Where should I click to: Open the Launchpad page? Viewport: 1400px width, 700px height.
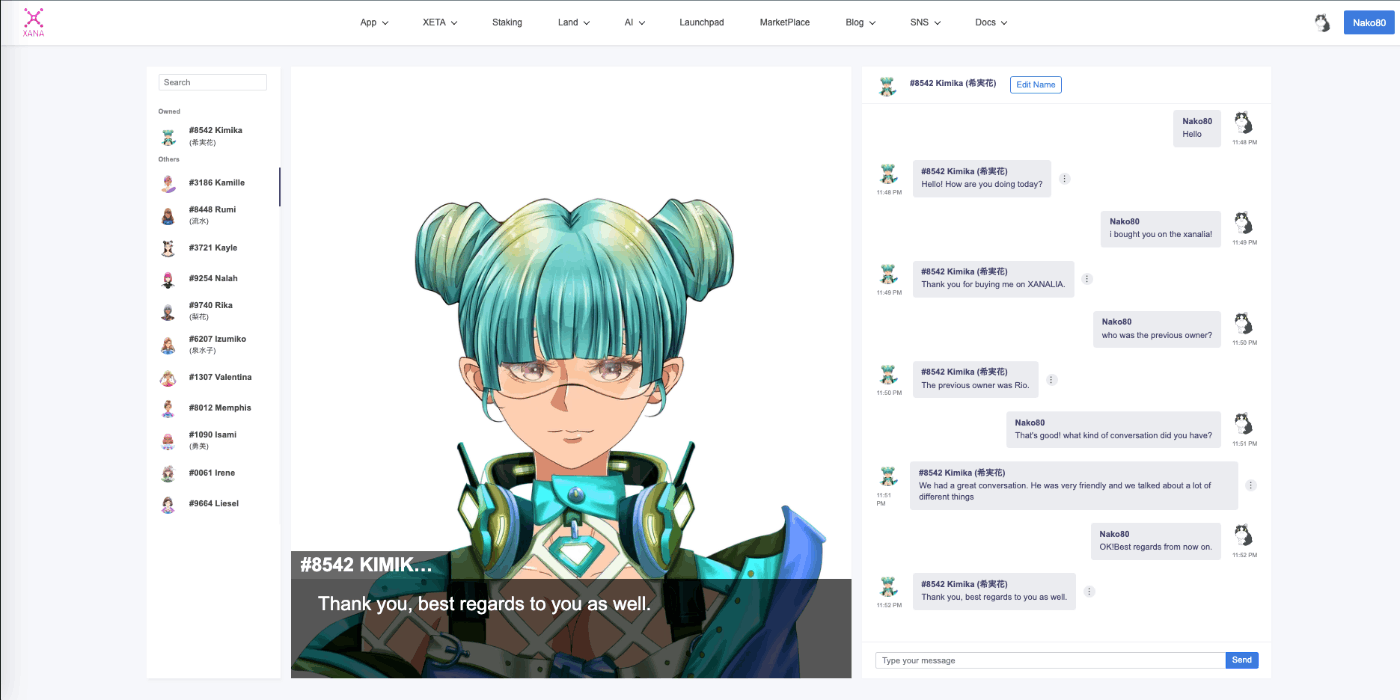click(x=701, y=22)
